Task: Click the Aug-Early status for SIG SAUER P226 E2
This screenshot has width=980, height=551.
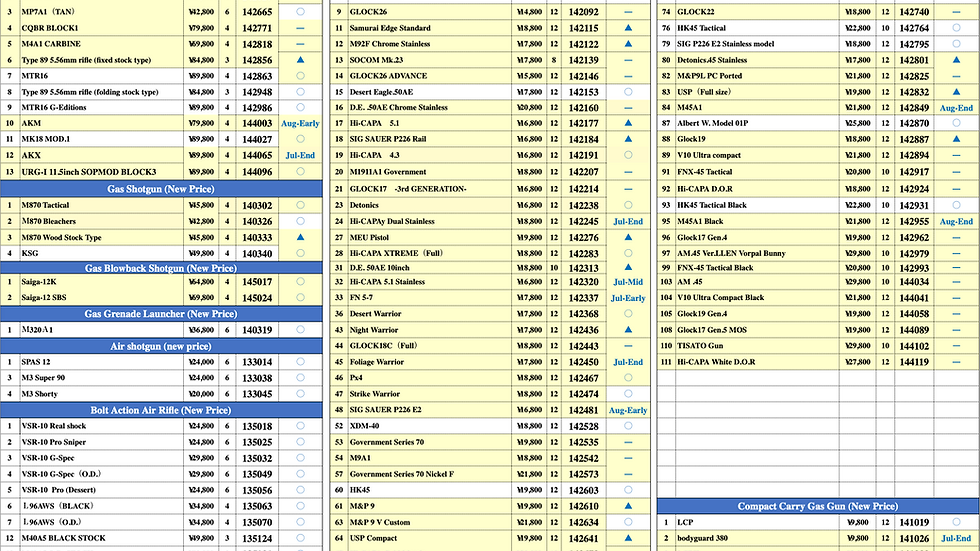Action: pyautogui.click(x=628, y=410)
